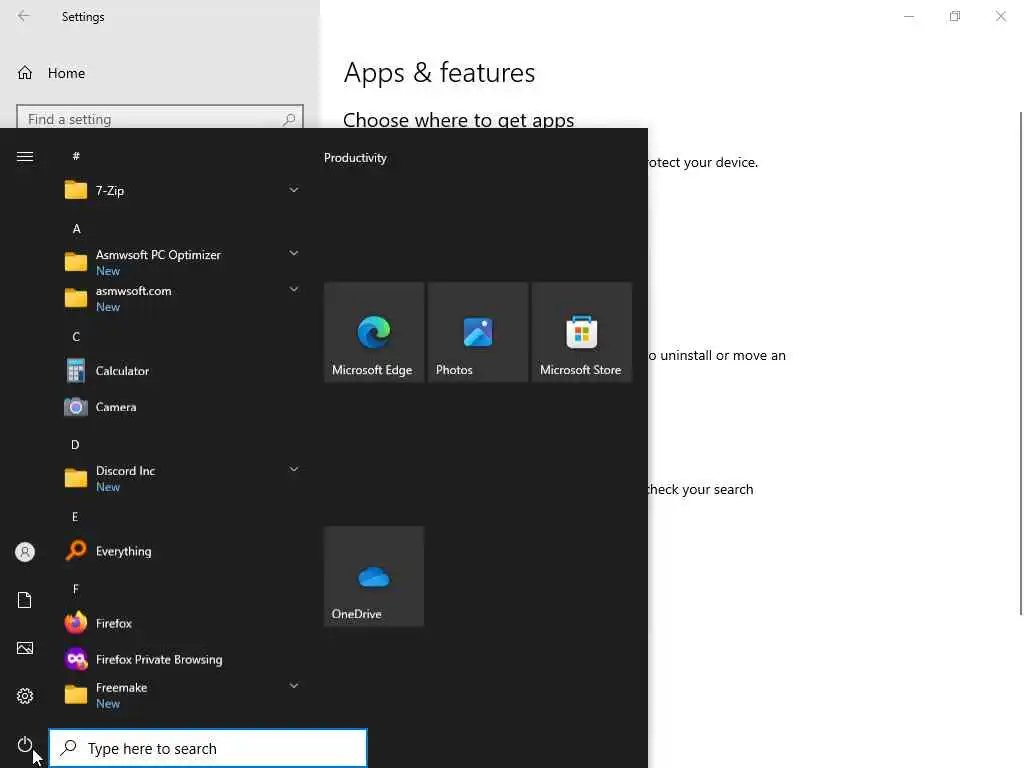Launch Firefox browser icon
The height and width of the screenshot is (768, 1024).
point(76,623)
